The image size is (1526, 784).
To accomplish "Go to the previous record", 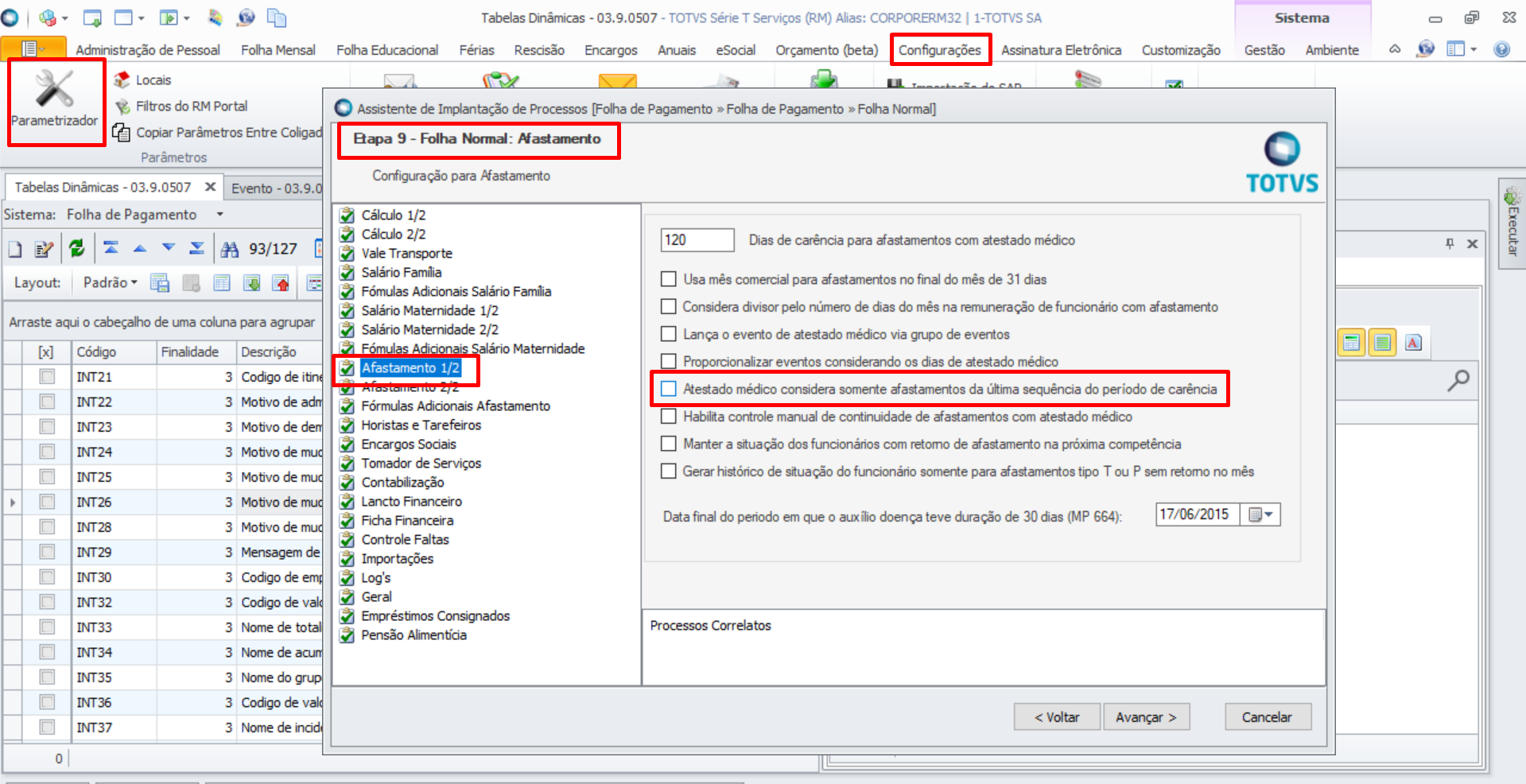I will (140, 248).
